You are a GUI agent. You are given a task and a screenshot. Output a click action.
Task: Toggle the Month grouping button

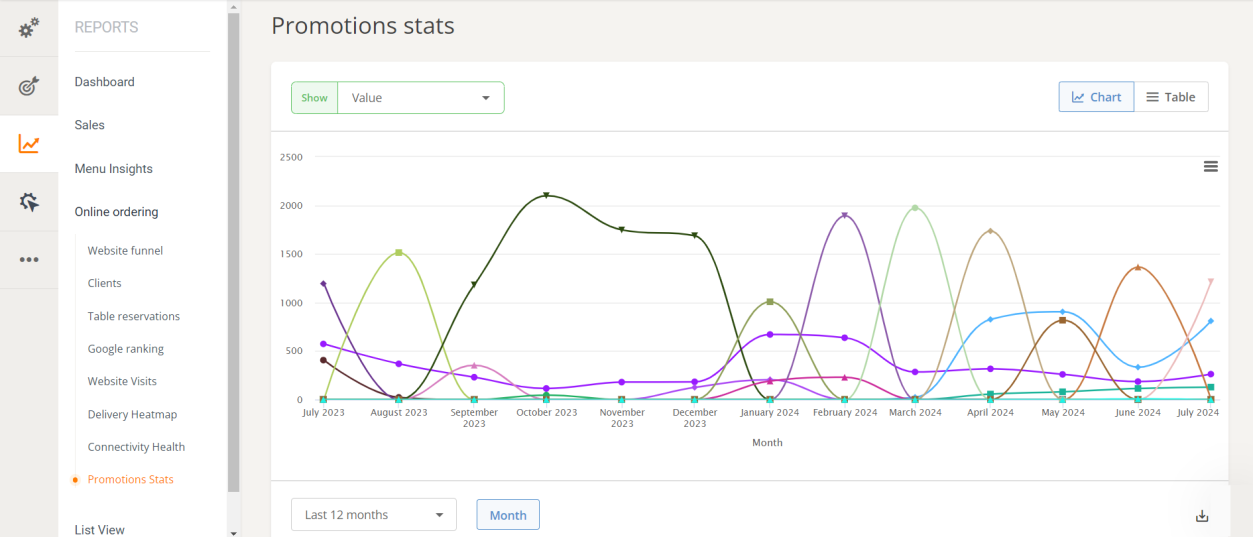(x=508, y=515)
